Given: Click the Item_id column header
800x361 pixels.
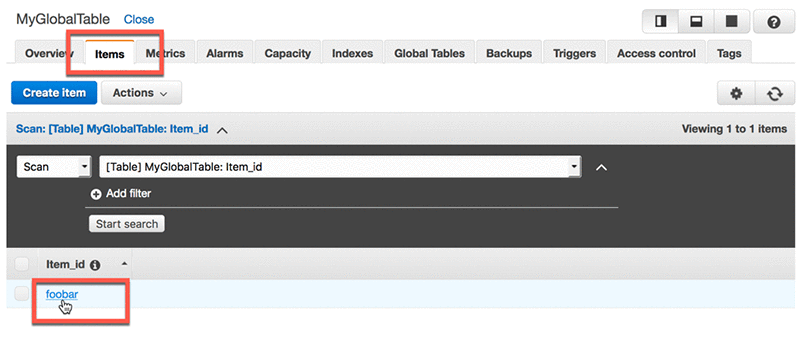Looking at the screenshot, I should tap(65, 265).
